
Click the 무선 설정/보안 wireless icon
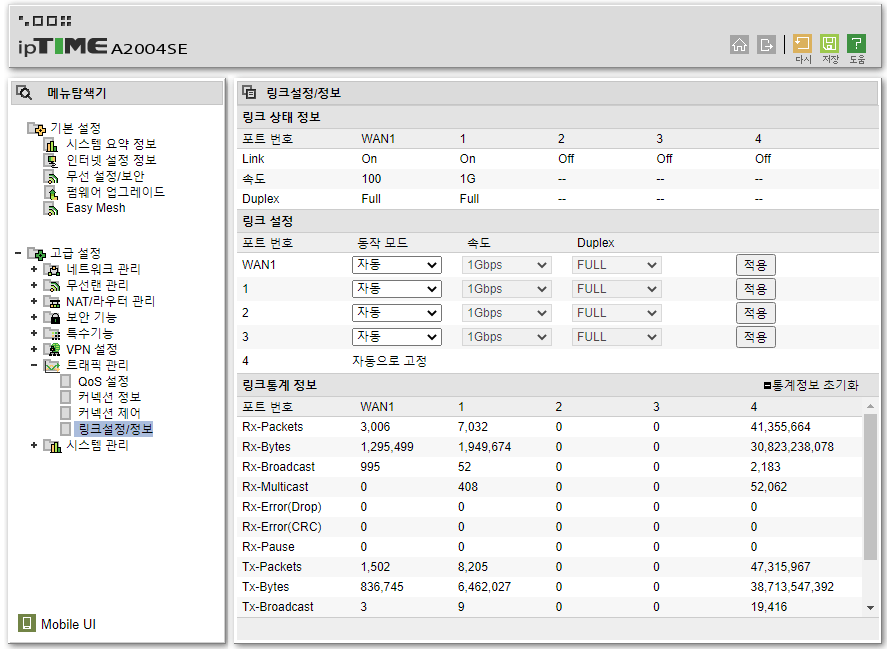pos(51,177)
